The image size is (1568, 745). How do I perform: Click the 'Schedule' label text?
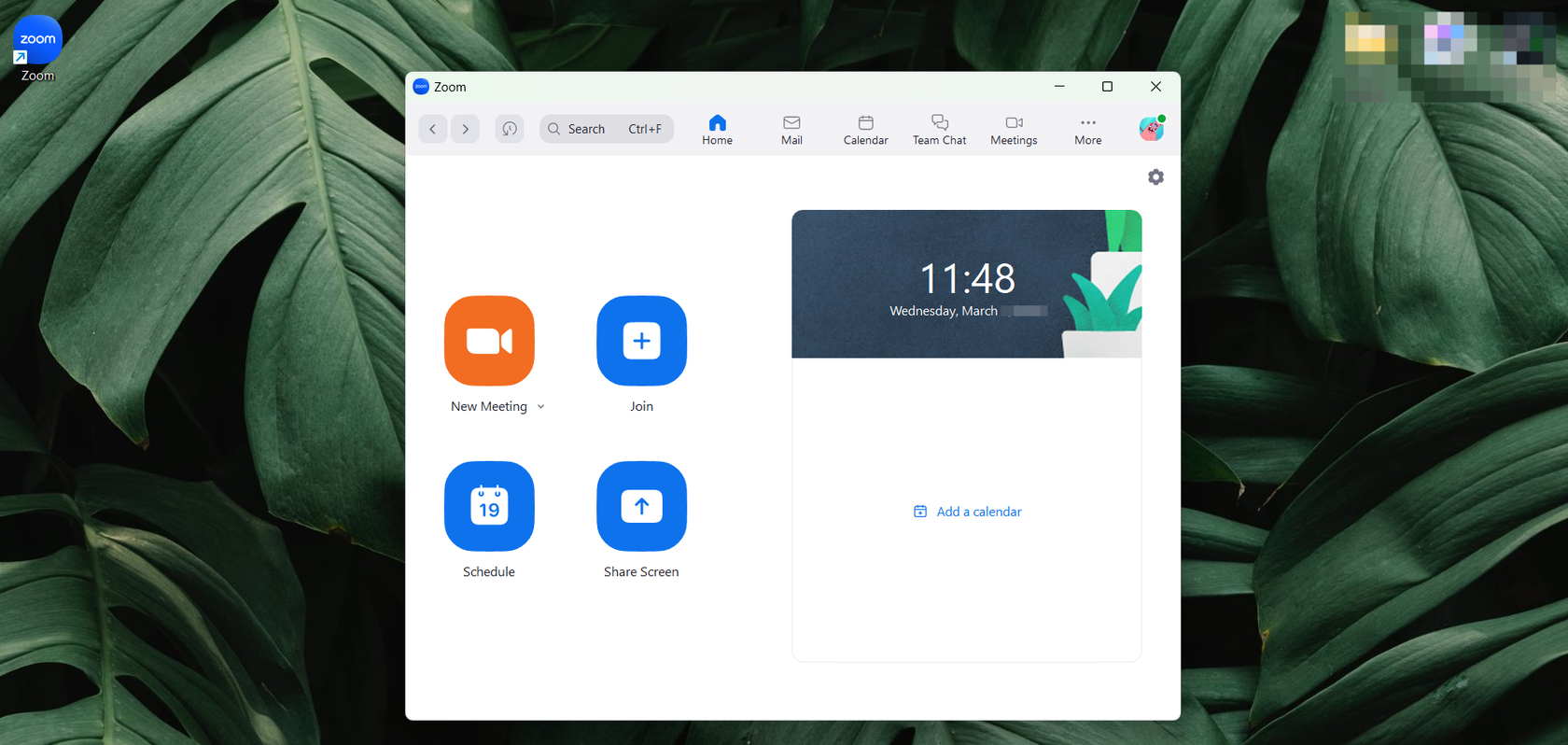489,572
